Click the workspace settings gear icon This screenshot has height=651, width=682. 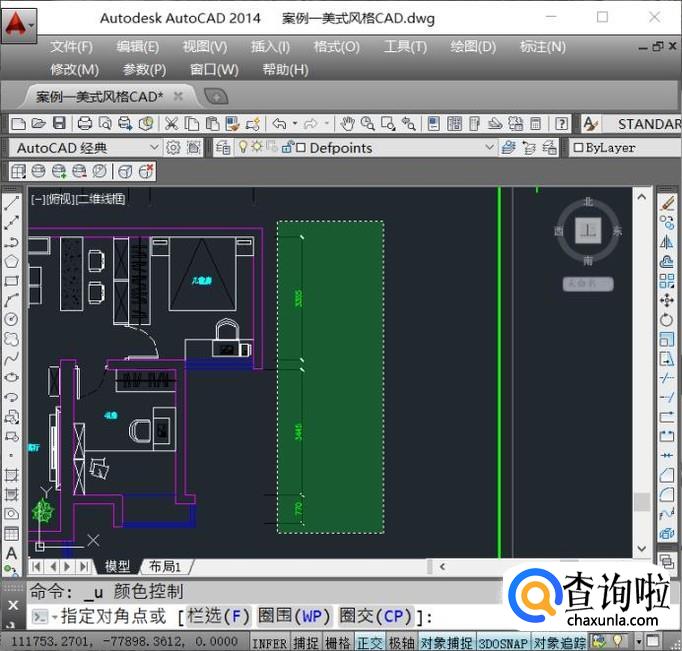[x=173, y=148]
